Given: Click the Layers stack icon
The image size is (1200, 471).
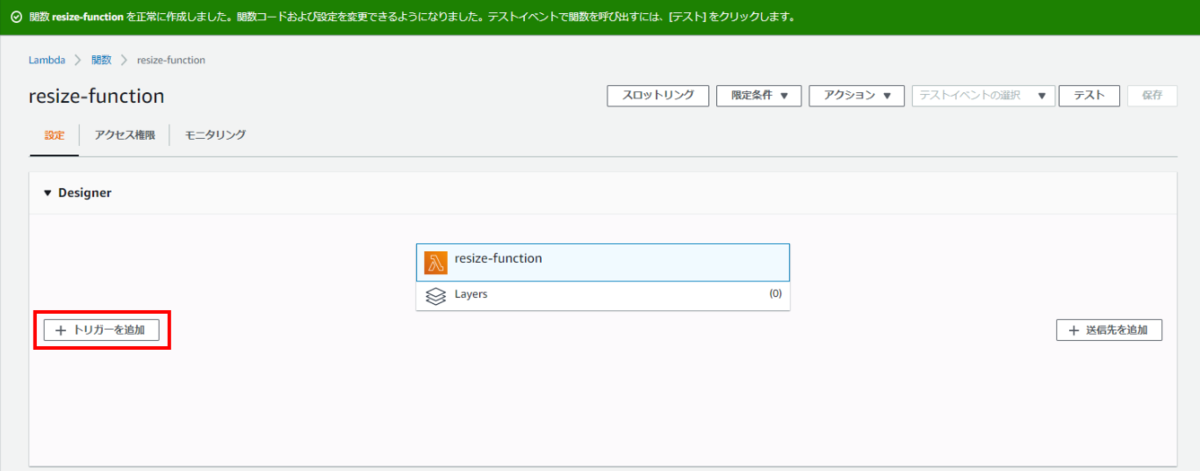Looking at the screenshot, I should pos(435,296).
